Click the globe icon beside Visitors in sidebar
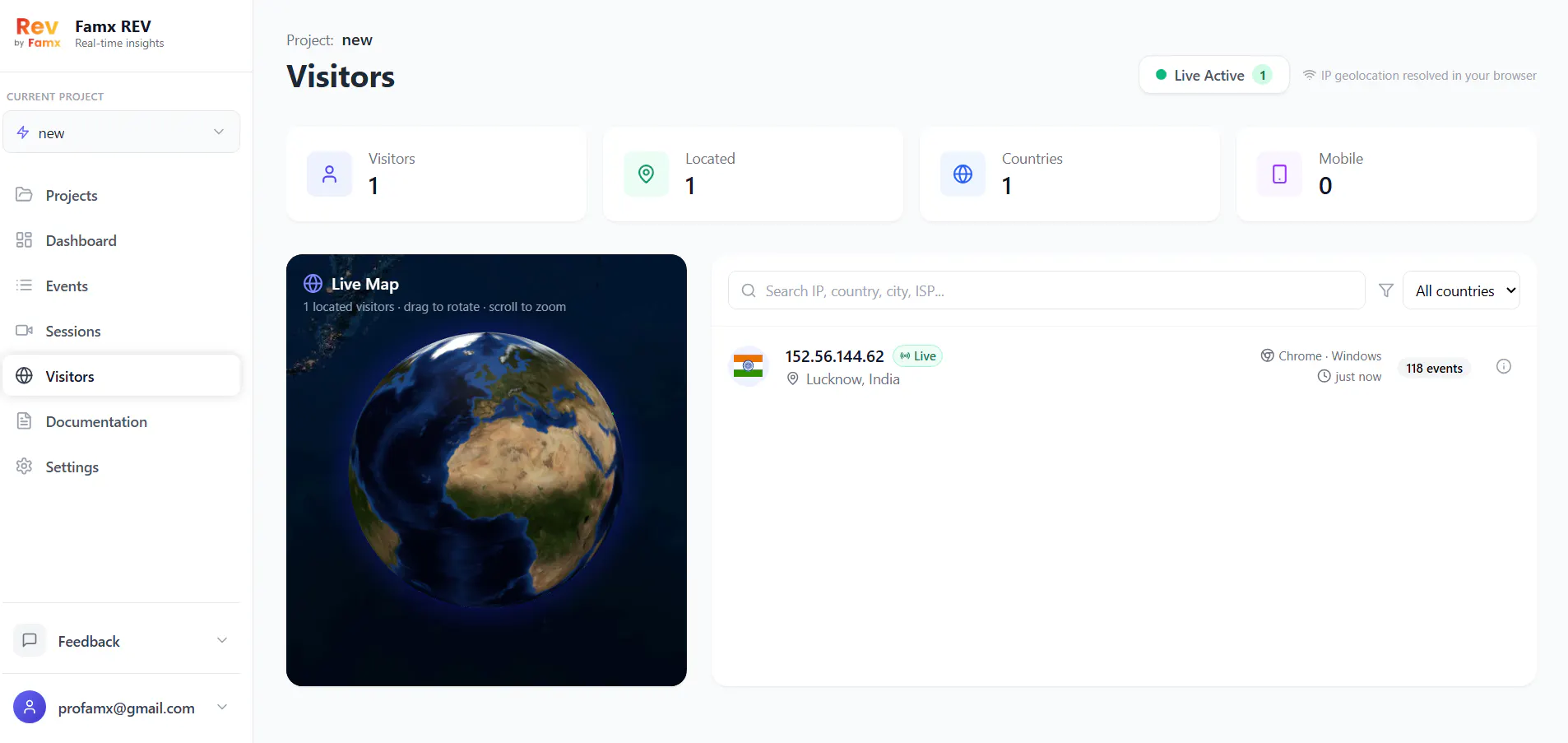1568x743 pixels. point(24,376)
